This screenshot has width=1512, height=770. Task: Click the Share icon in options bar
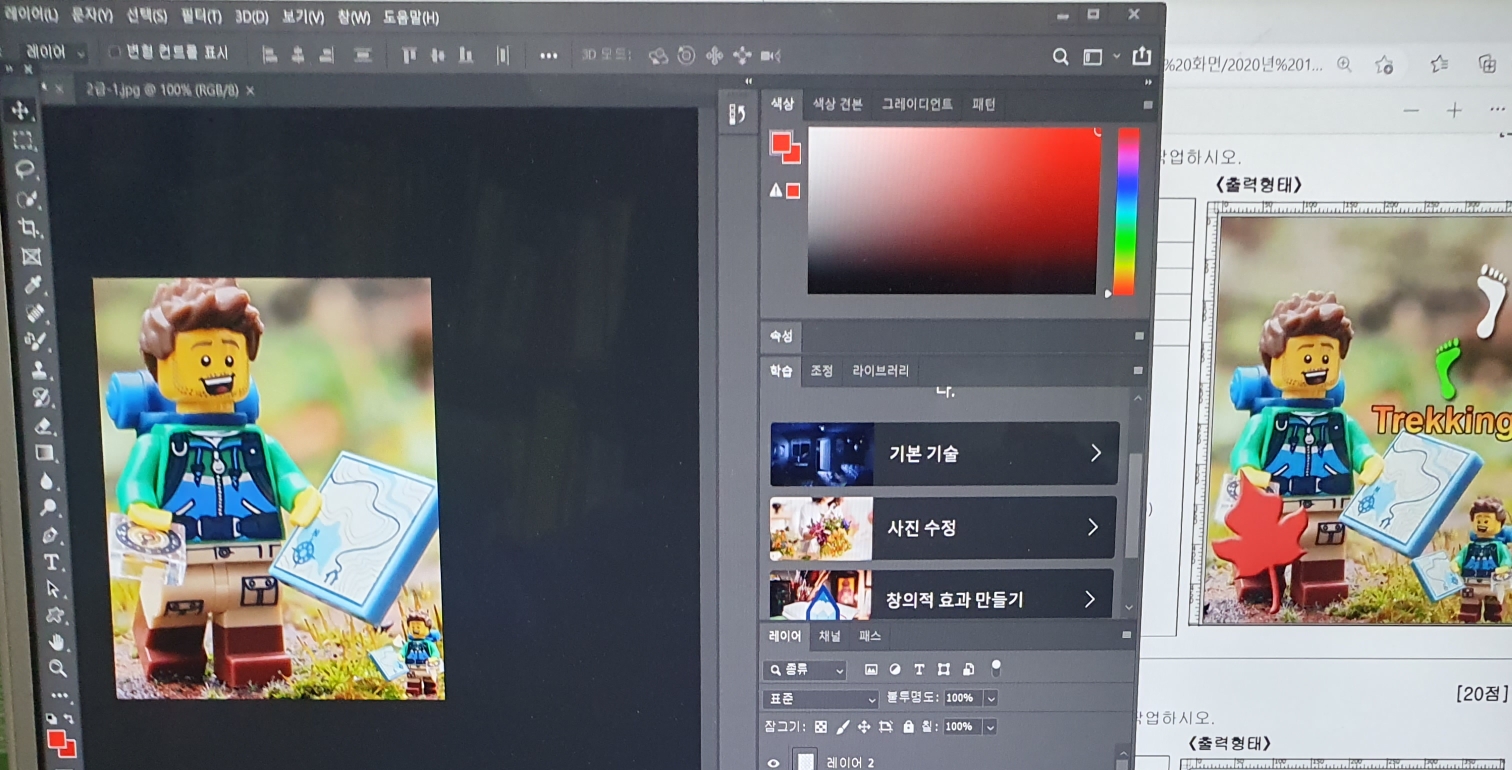click(x=1141, y=57)
